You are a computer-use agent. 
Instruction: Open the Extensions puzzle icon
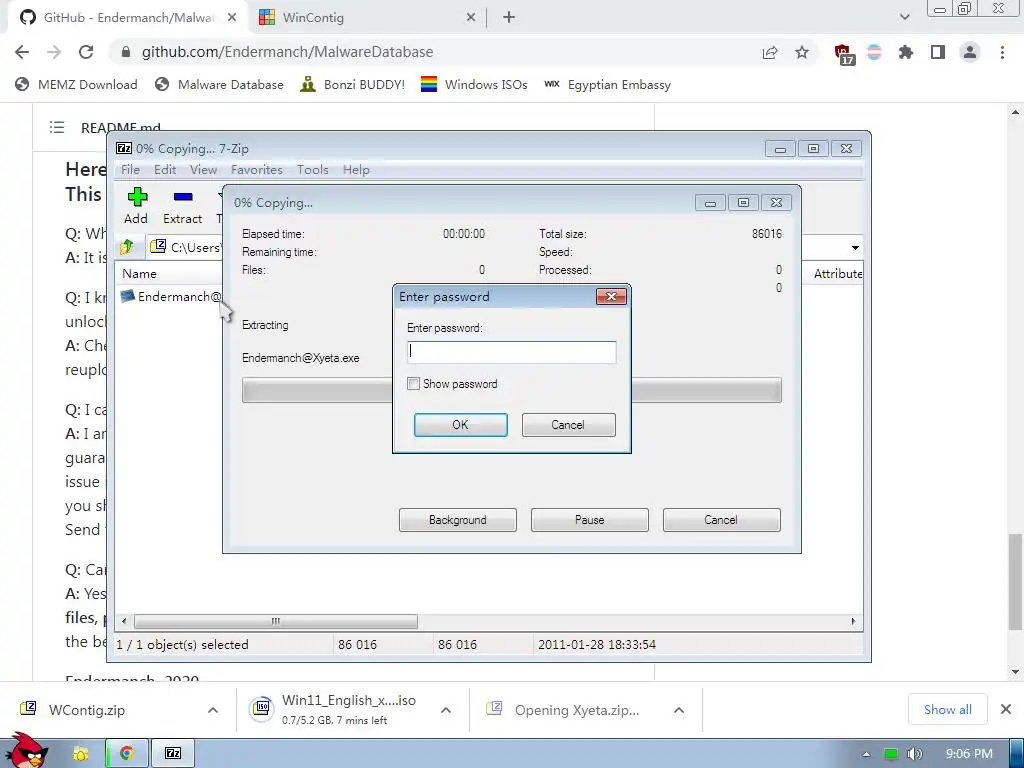click(905, 52)
